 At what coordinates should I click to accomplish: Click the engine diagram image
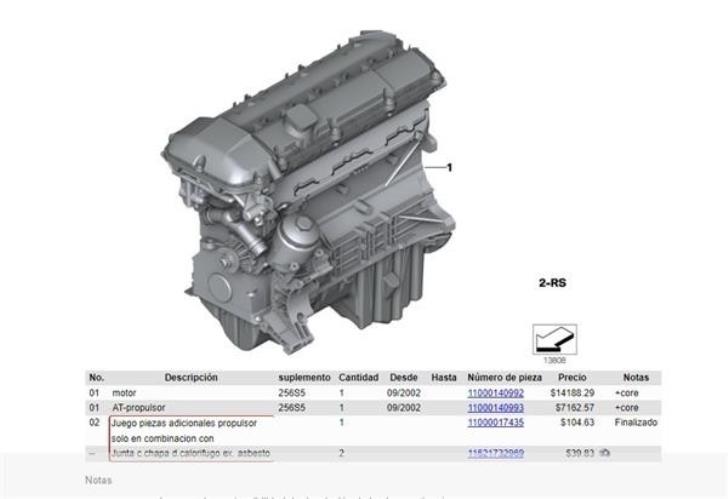click(x=309, y=193)
